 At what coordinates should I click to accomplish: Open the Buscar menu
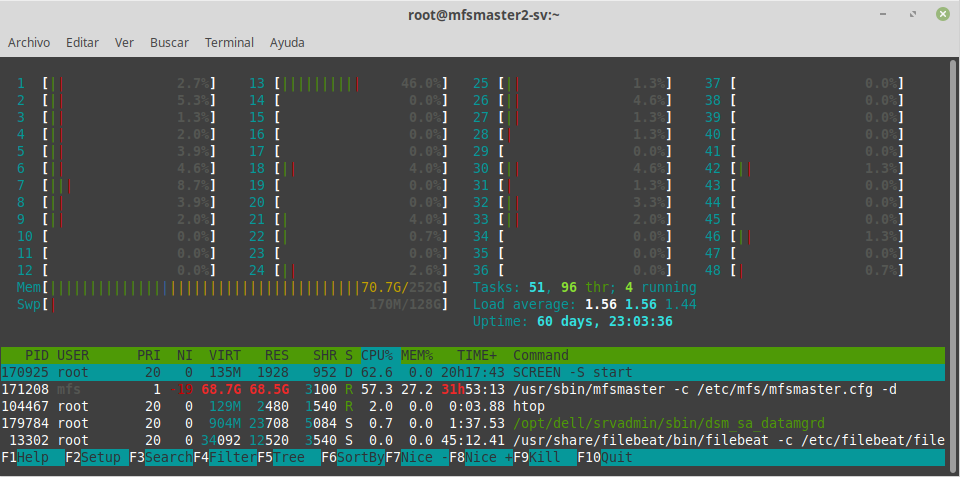tap(169, 42)
